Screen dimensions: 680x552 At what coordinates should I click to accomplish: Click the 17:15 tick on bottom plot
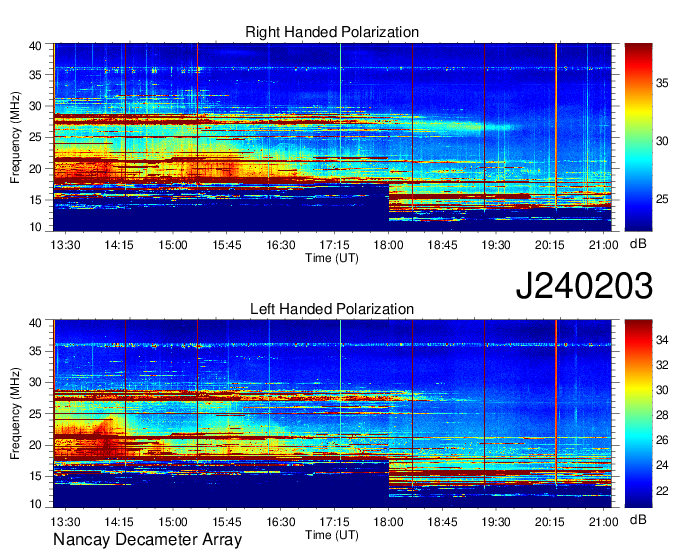[x=334, y=522]
